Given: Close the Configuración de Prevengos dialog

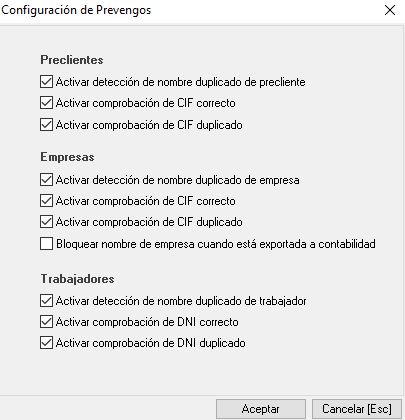Looking at the screenshot, I should click(390, 10).
